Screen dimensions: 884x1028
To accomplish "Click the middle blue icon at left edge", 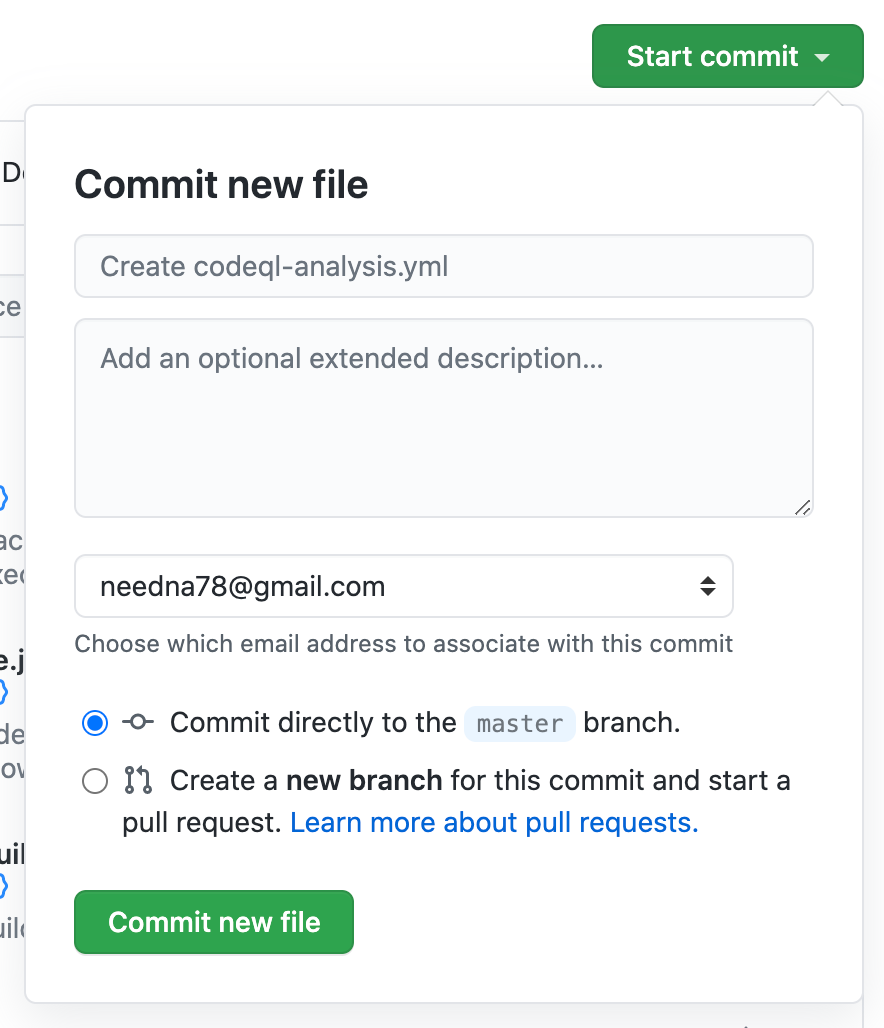I will click(x=4, y=691).
